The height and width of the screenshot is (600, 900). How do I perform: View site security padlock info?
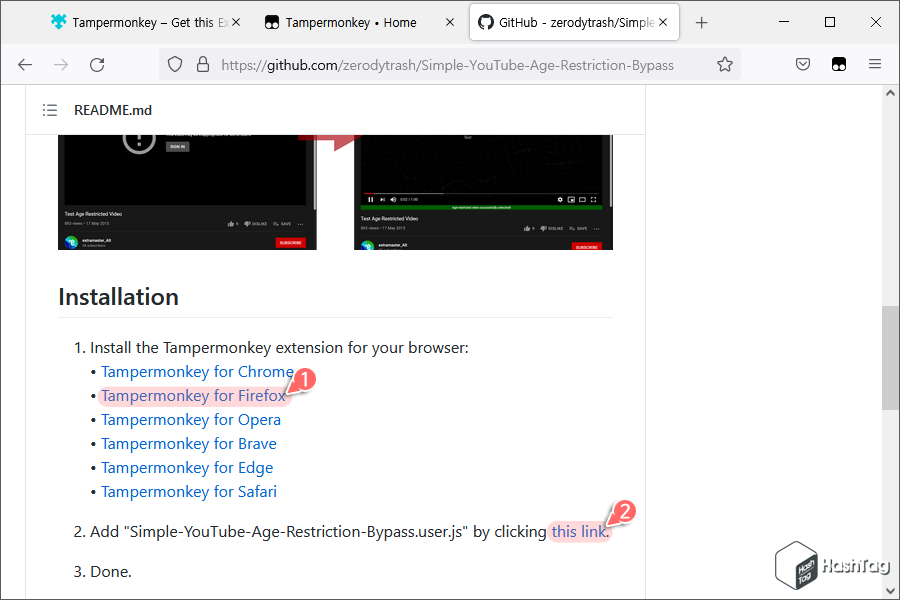(x=203, y=64)
